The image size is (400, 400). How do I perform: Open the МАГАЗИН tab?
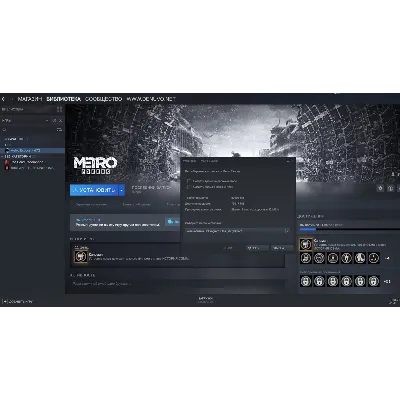pyautogui.click(x=30, y=99)
